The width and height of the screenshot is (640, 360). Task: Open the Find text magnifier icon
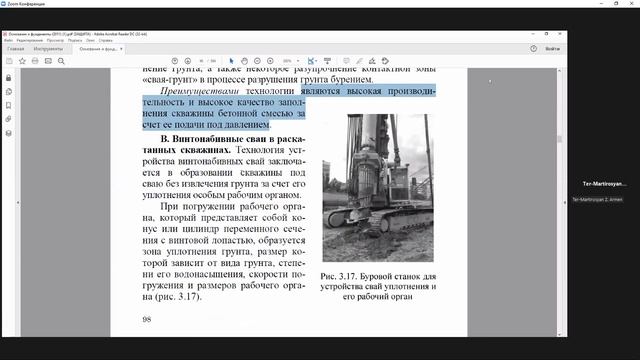(61, 61)
